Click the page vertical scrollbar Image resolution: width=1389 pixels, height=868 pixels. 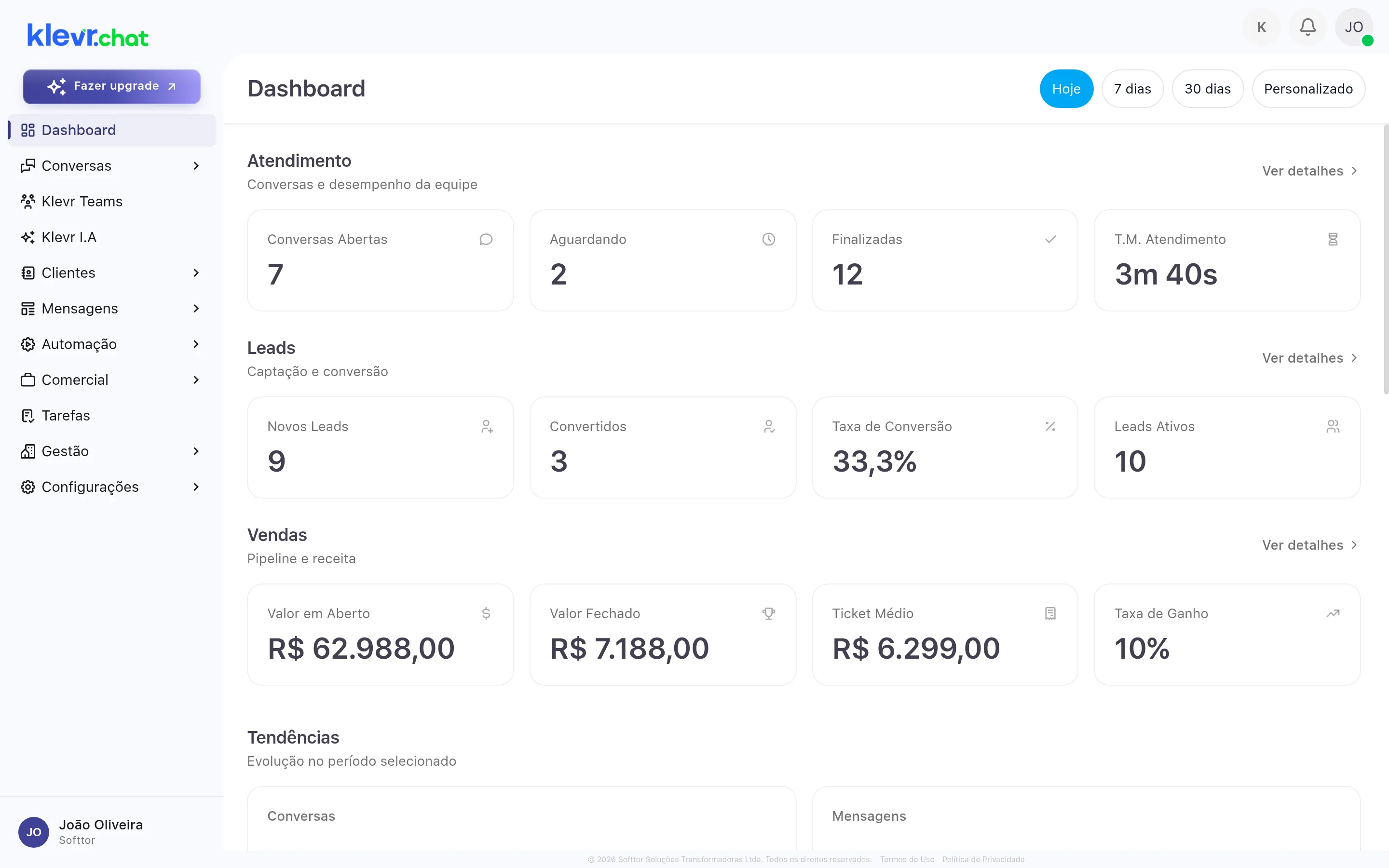point(1386,259)
